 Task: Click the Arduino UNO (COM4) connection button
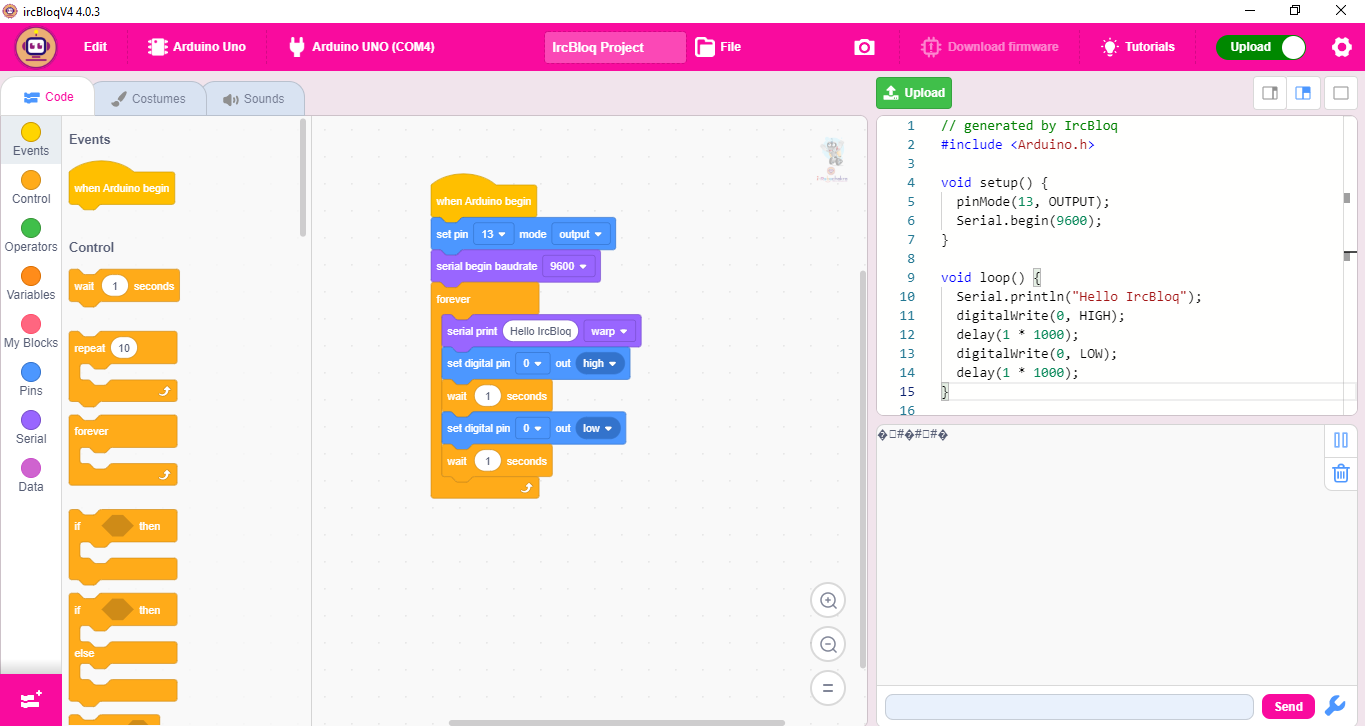362,47
